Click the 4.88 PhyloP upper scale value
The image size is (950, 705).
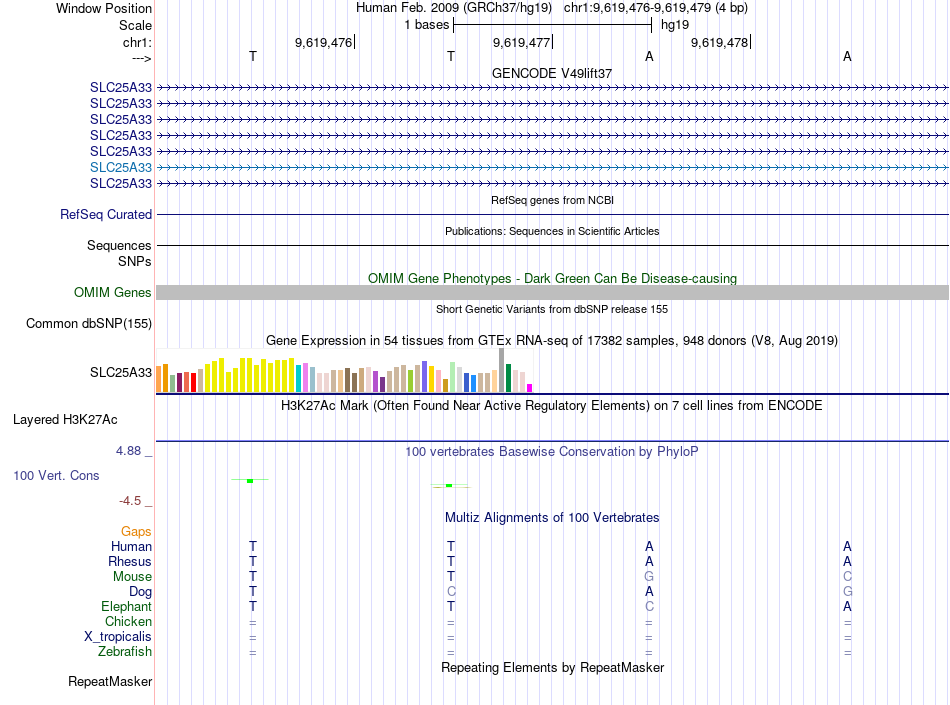pos(128,451)
